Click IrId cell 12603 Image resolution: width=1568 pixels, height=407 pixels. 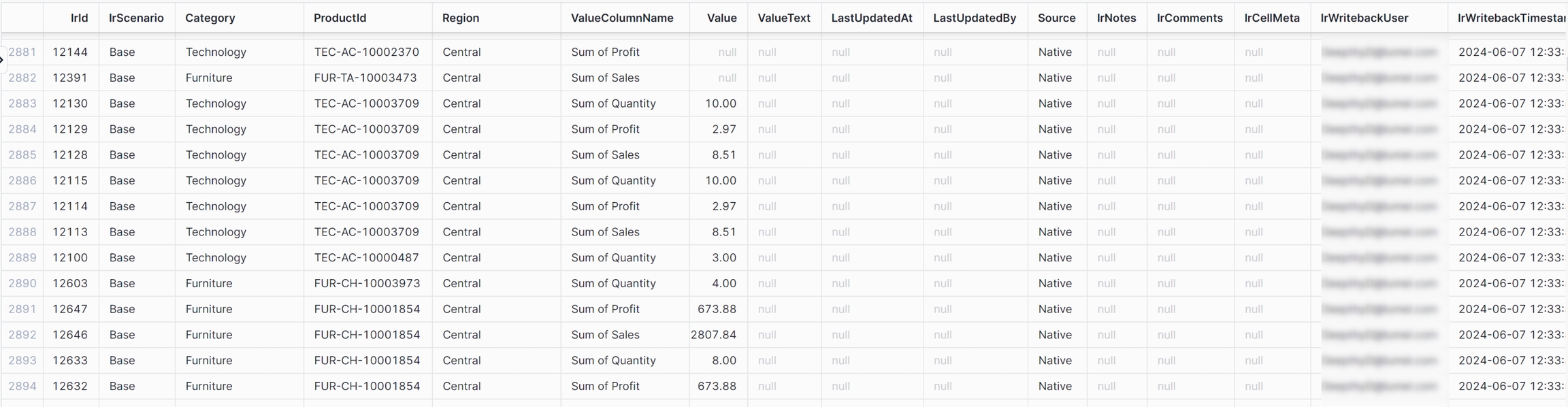click(x=70, y=284)
